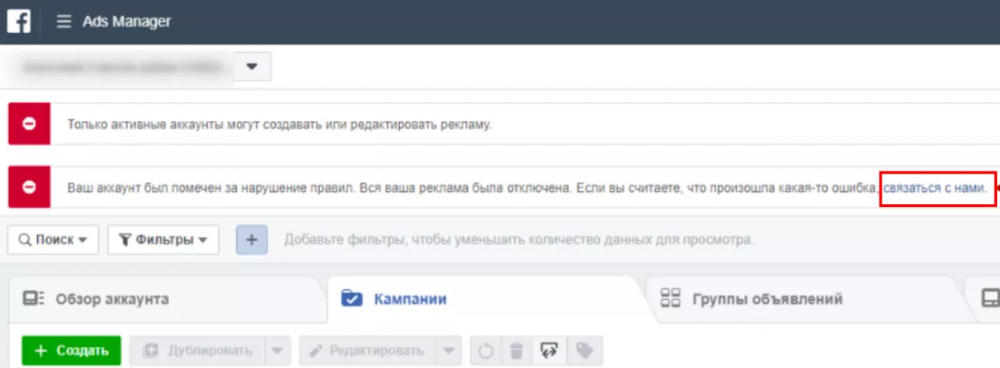1000x368 pixels.
Task: Select the blurred ad account name field
Action: pyautogui.click(x=121, y=66)
